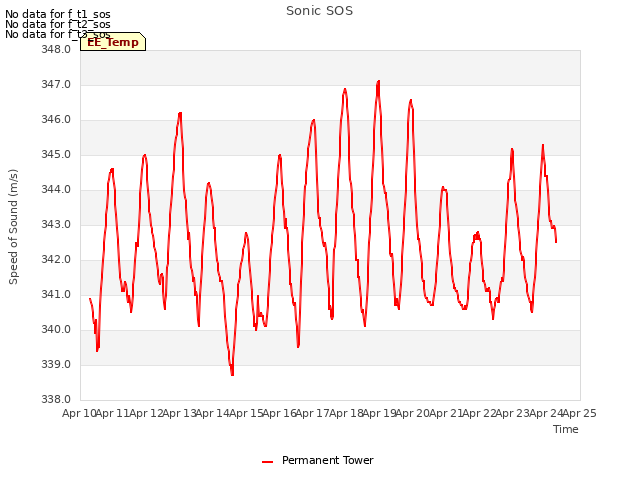The height and width of the screenshot is (480, 640).
Task: Click the 'No data for f_t1_sos' message
Action: (58, 14)
